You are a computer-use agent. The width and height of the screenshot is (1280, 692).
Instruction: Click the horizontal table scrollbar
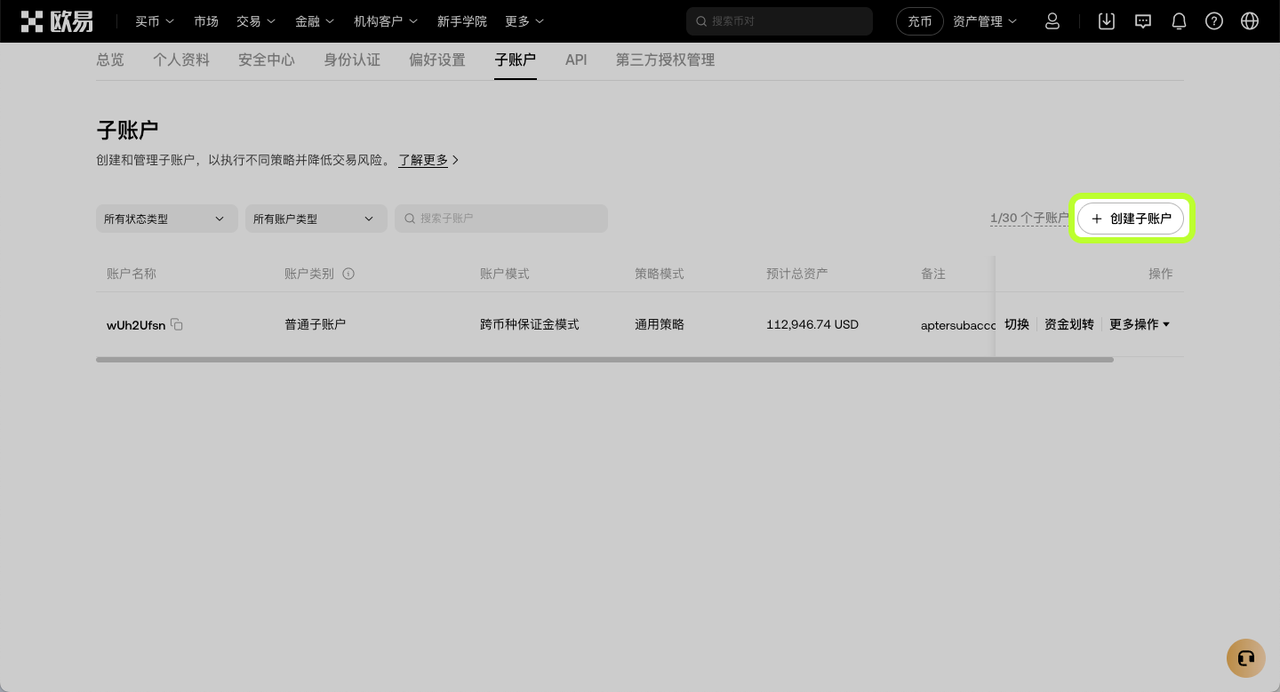point(604,359)
